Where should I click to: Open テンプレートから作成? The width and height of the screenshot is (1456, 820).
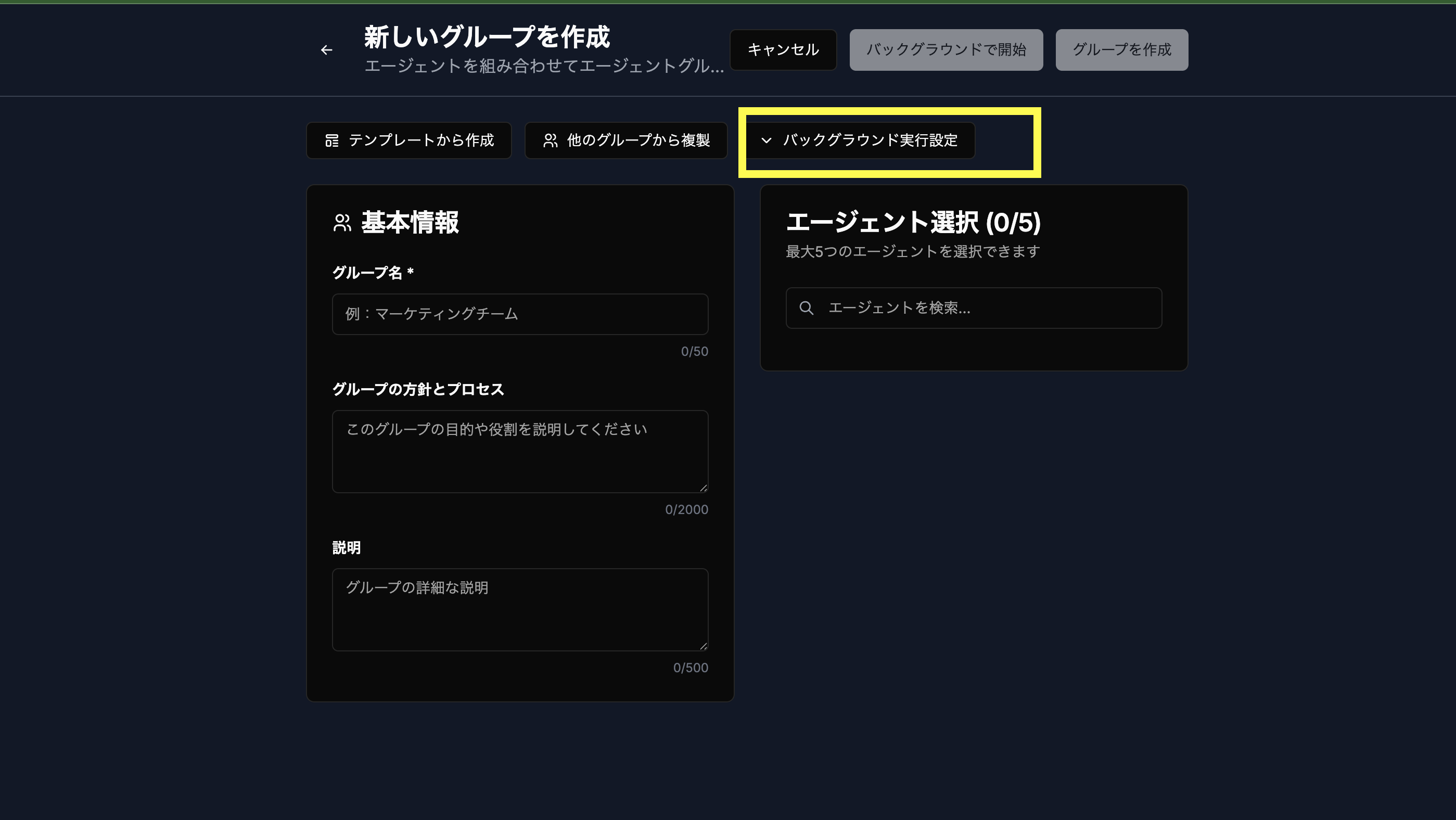[x=408, y=140]
